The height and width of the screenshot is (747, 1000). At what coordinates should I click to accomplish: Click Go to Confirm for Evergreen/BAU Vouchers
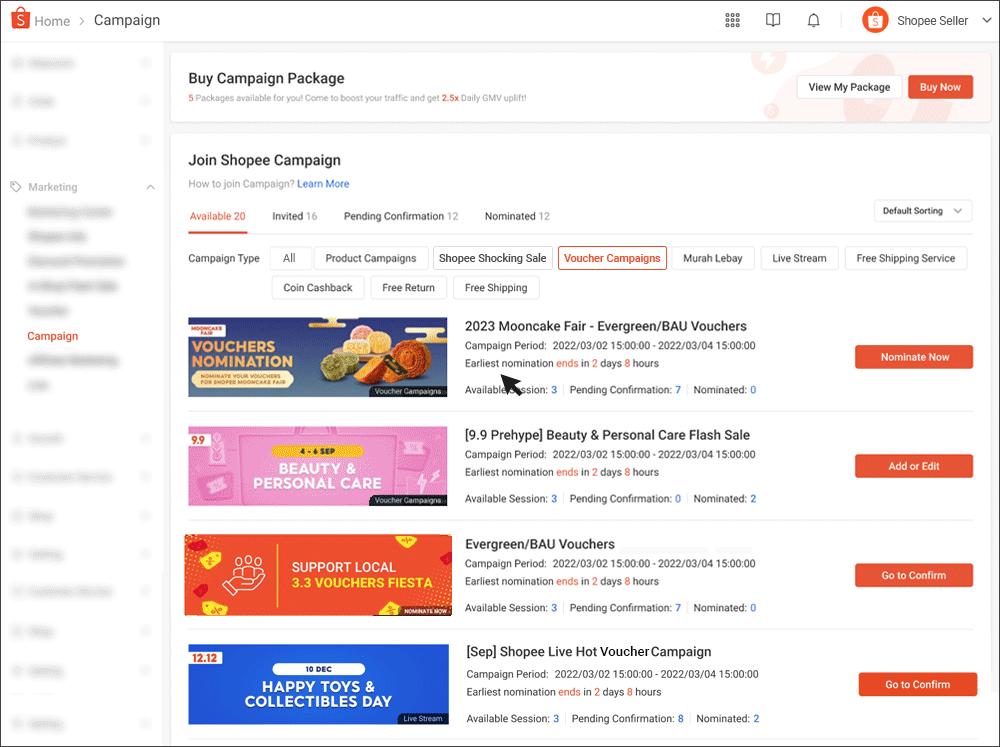[914, 575]
